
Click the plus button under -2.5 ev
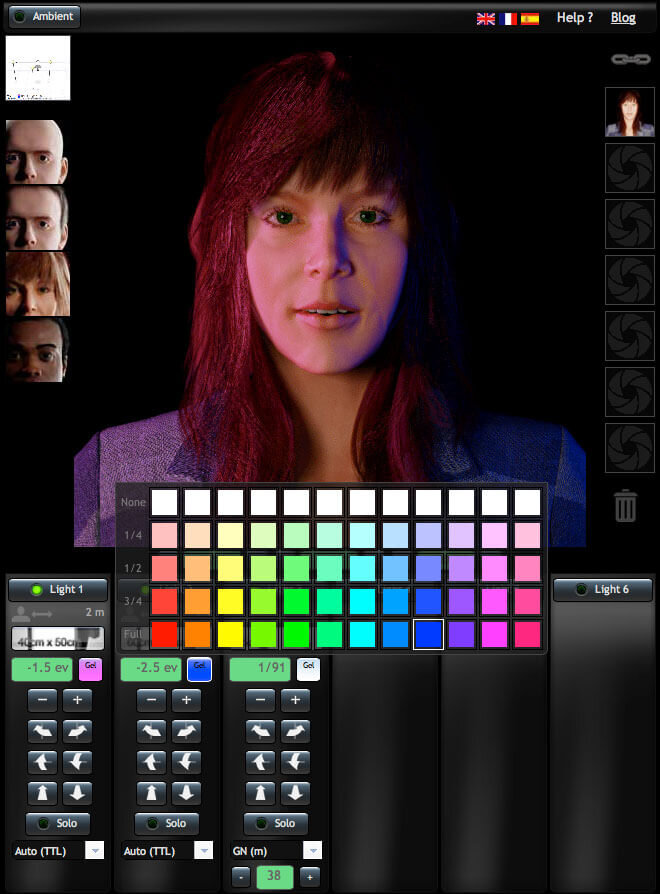click(x=186, y=700)
